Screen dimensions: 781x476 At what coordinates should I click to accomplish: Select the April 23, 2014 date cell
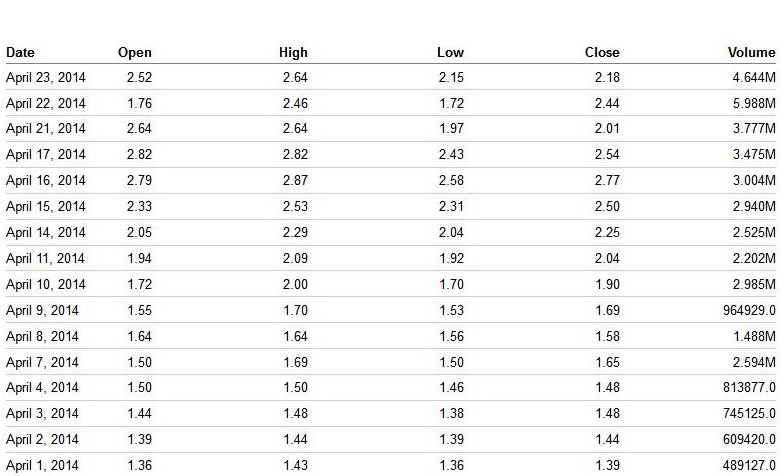click(x=46, y=77)
